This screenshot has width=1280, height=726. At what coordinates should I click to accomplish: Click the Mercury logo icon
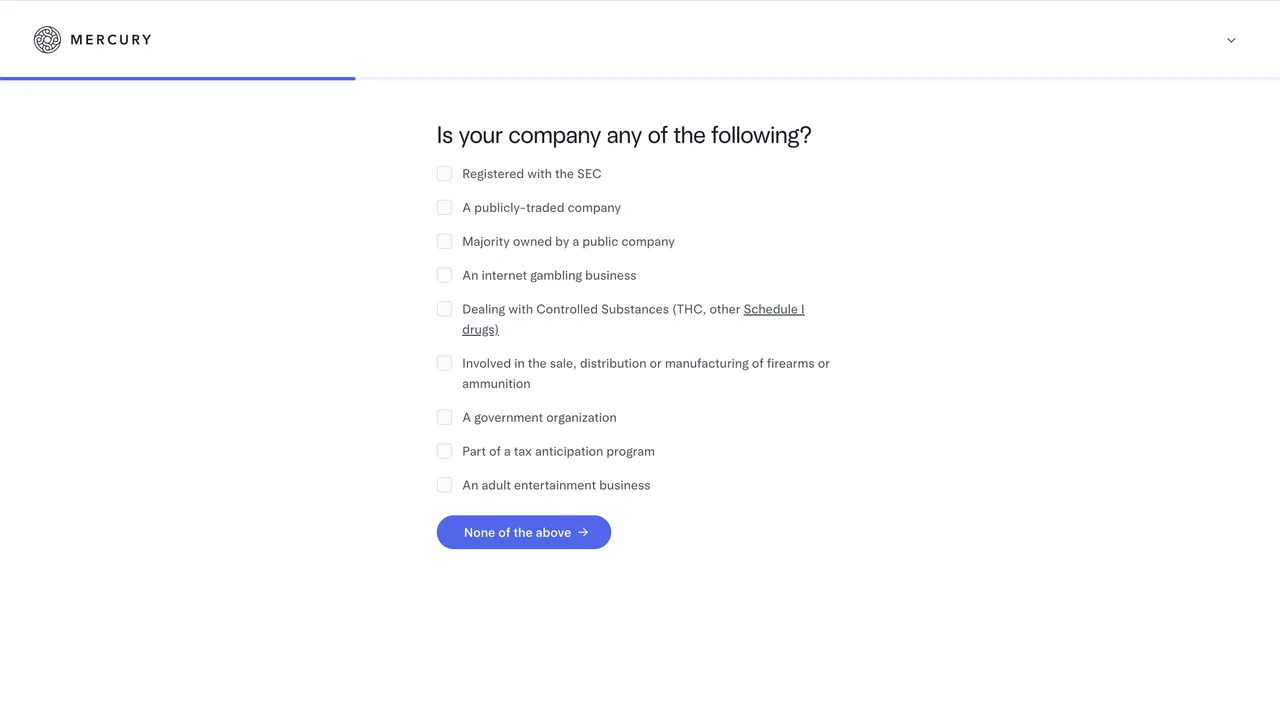click(x=47, y=40)
